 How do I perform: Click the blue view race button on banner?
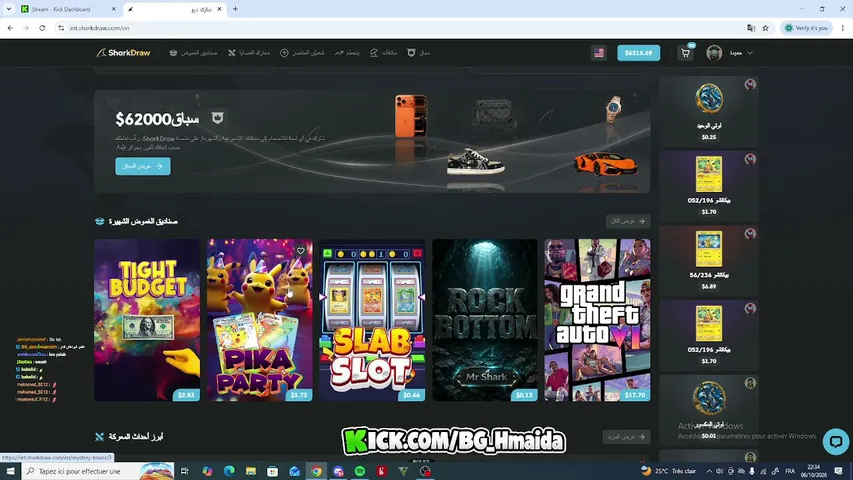tap(143, 166)
